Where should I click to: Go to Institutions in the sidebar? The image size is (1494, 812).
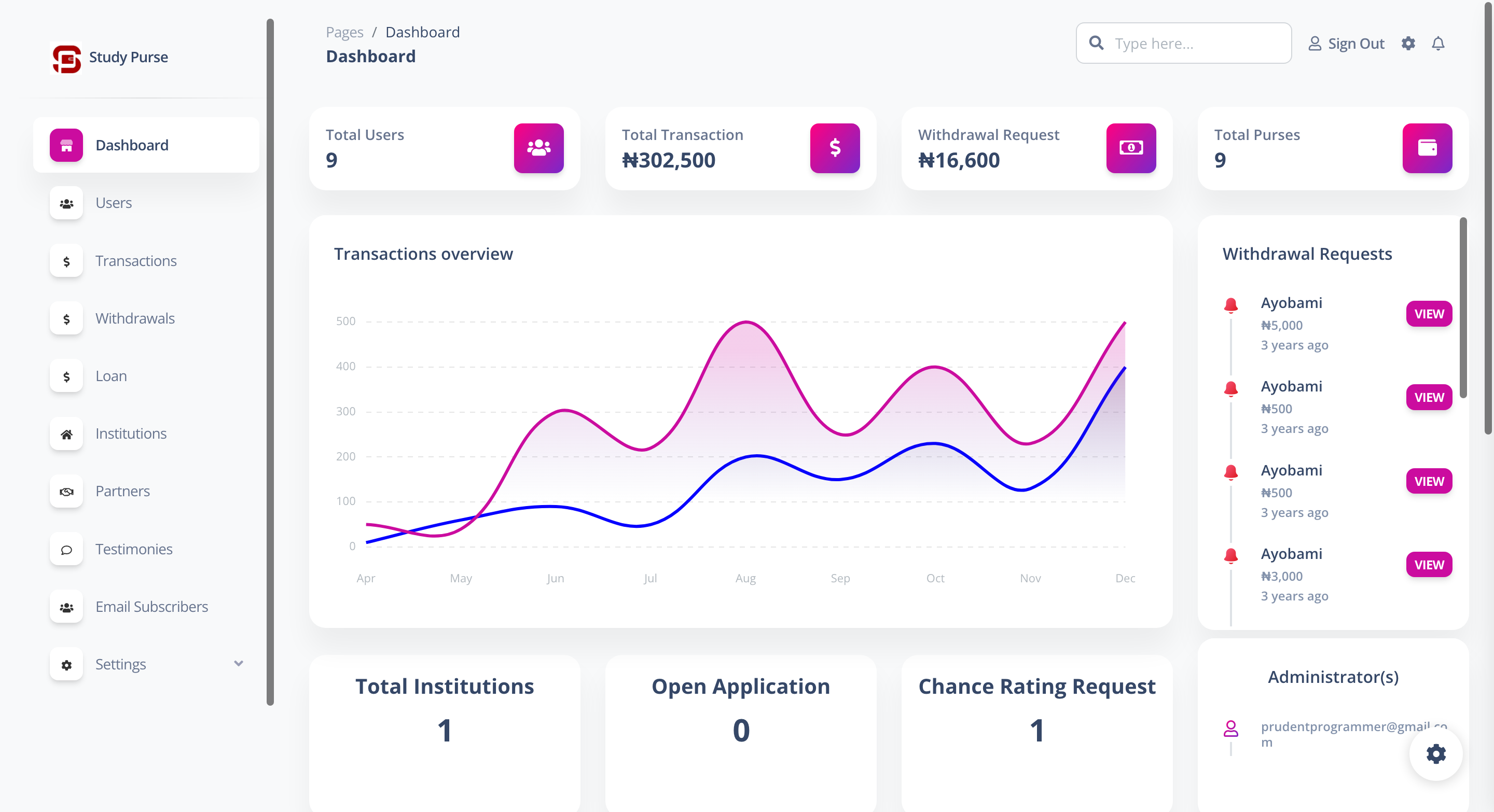(131, 433)
